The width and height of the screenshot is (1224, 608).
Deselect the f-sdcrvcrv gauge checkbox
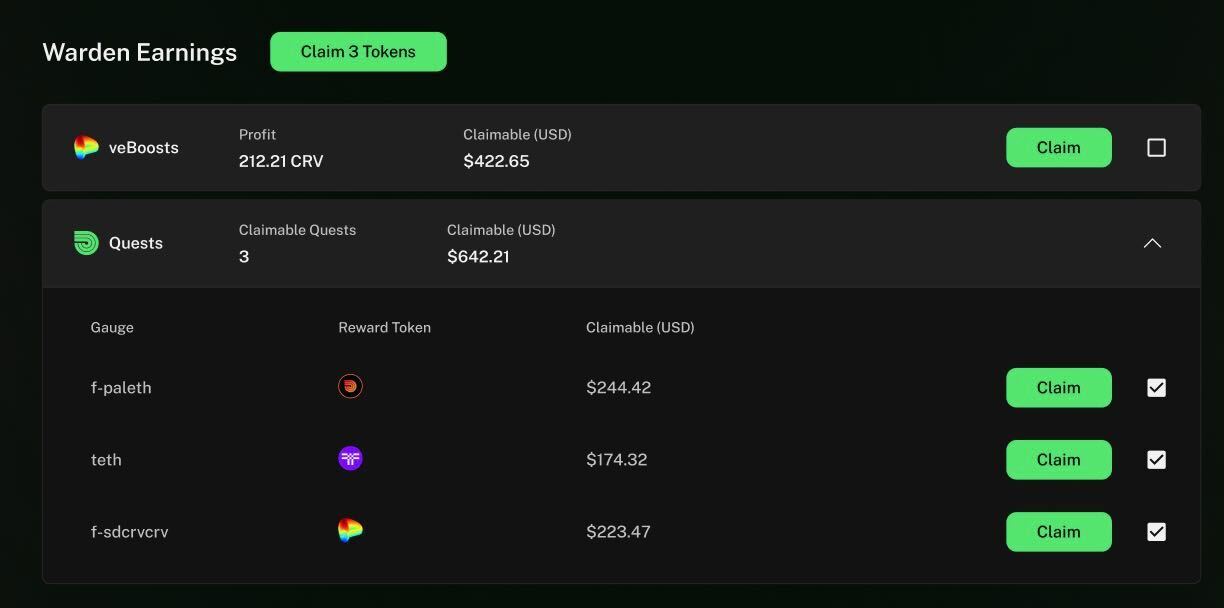(x=1156, y=532)
